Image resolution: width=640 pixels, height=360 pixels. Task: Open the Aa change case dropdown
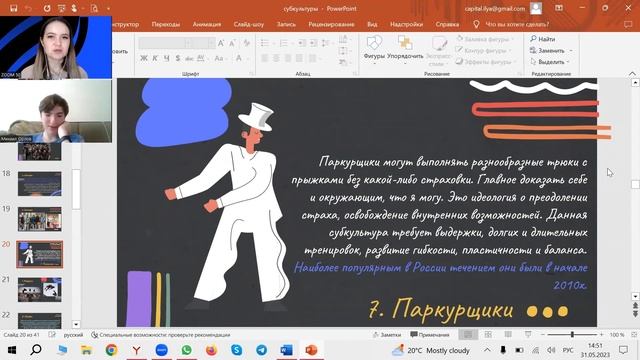tap(220, 58)
